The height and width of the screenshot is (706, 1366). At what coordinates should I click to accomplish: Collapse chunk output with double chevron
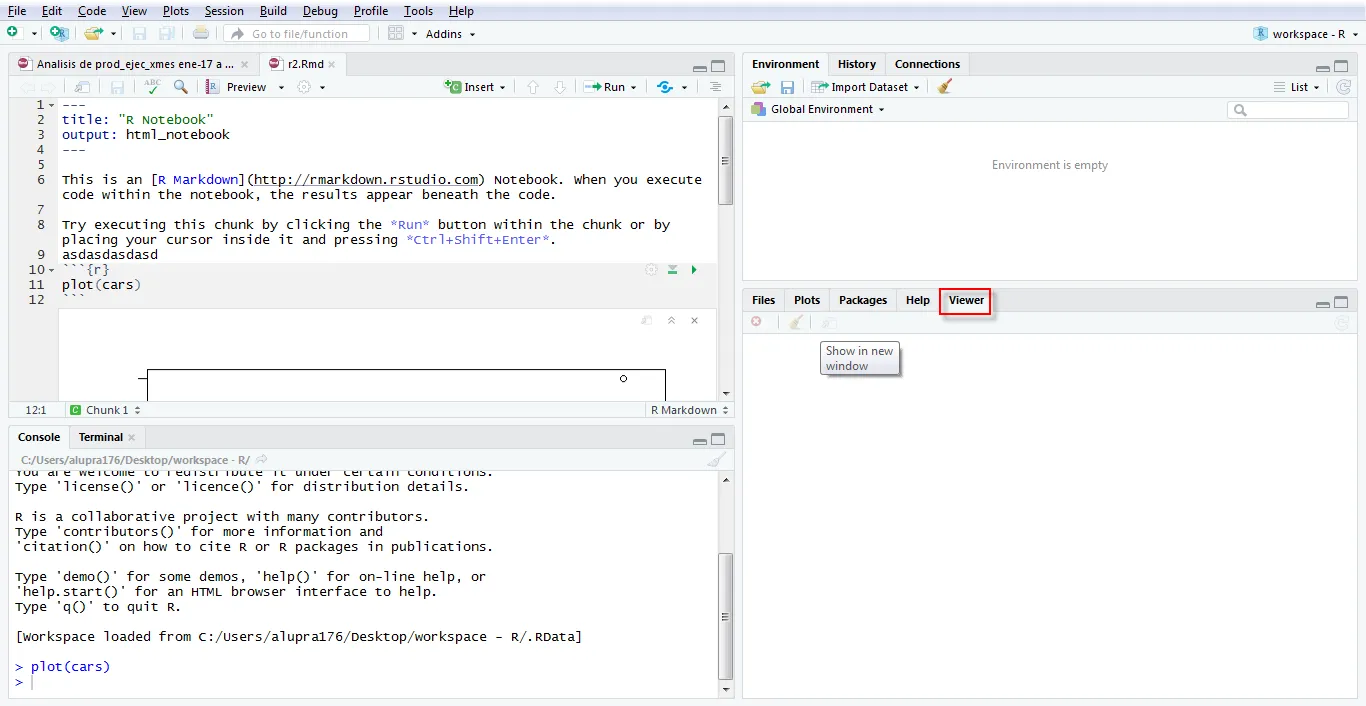point(671,320)
